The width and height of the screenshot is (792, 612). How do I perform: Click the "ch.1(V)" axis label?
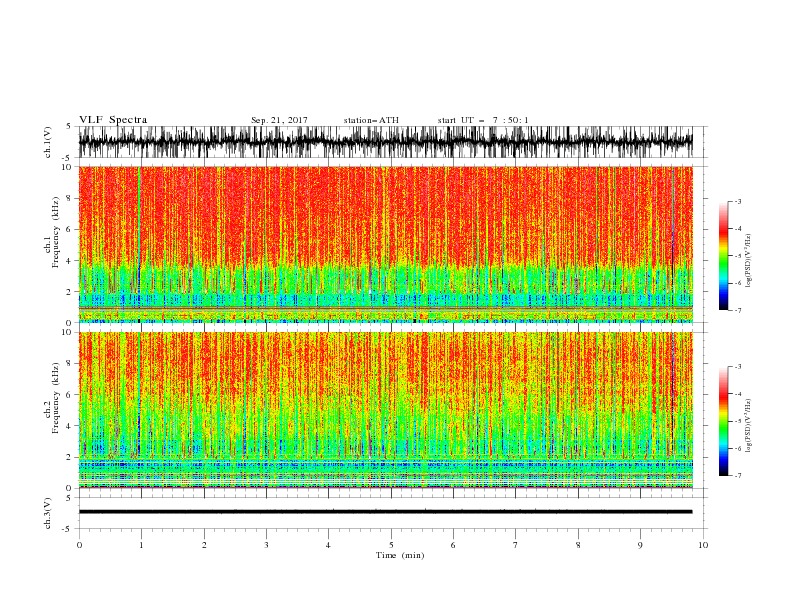coord(48,142)
